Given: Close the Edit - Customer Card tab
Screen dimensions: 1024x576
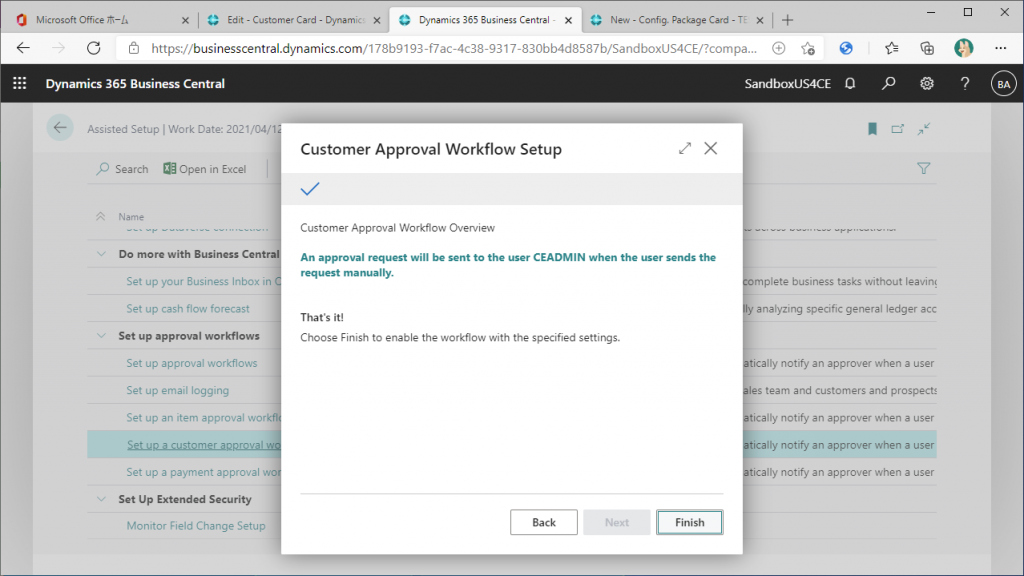Looking at the screenshot, I should (377, 20).
